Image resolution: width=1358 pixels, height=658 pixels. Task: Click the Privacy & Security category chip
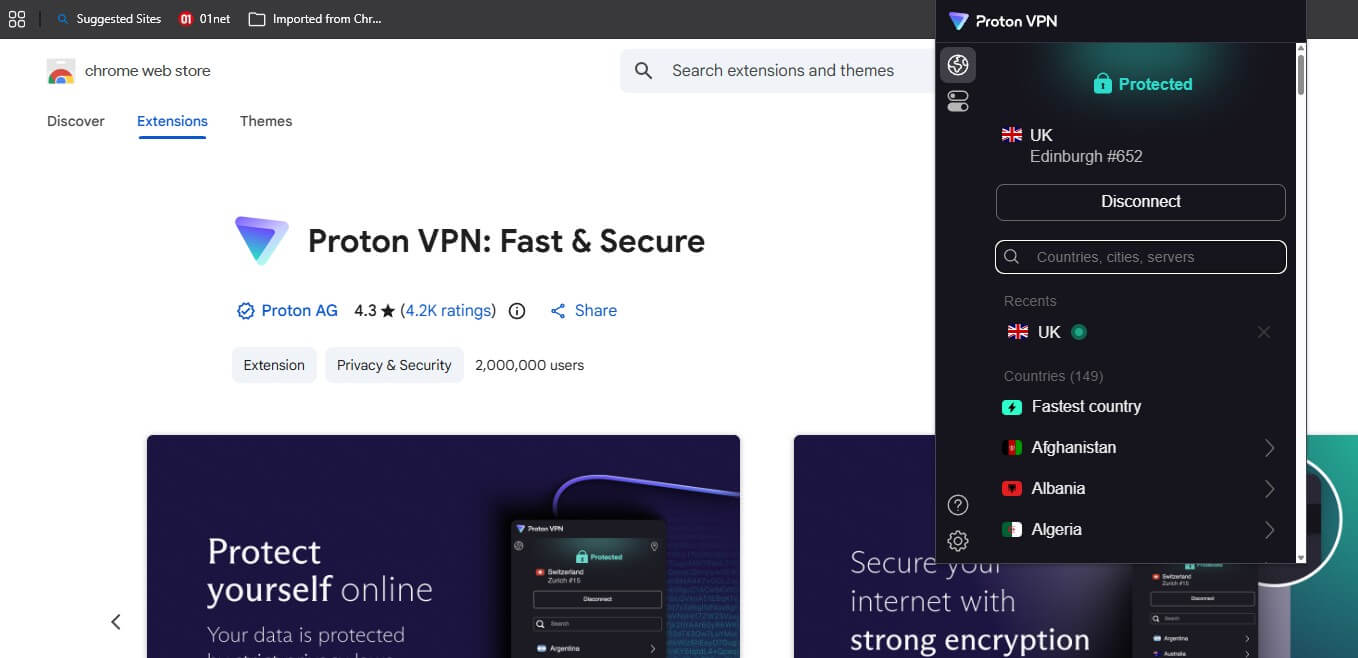tap(394, 365)
